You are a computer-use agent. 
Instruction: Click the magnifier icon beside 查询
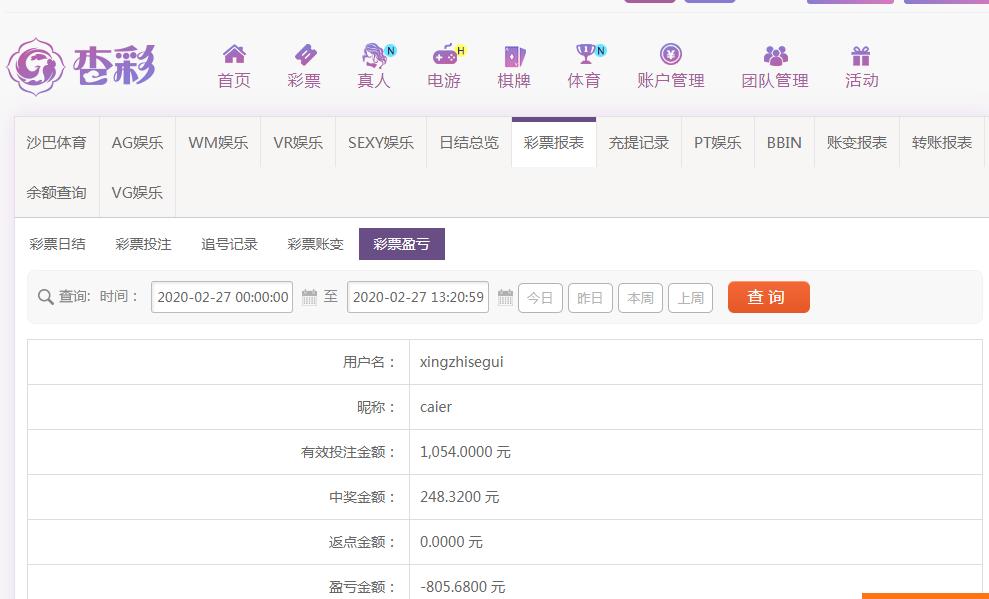(45, 296)
